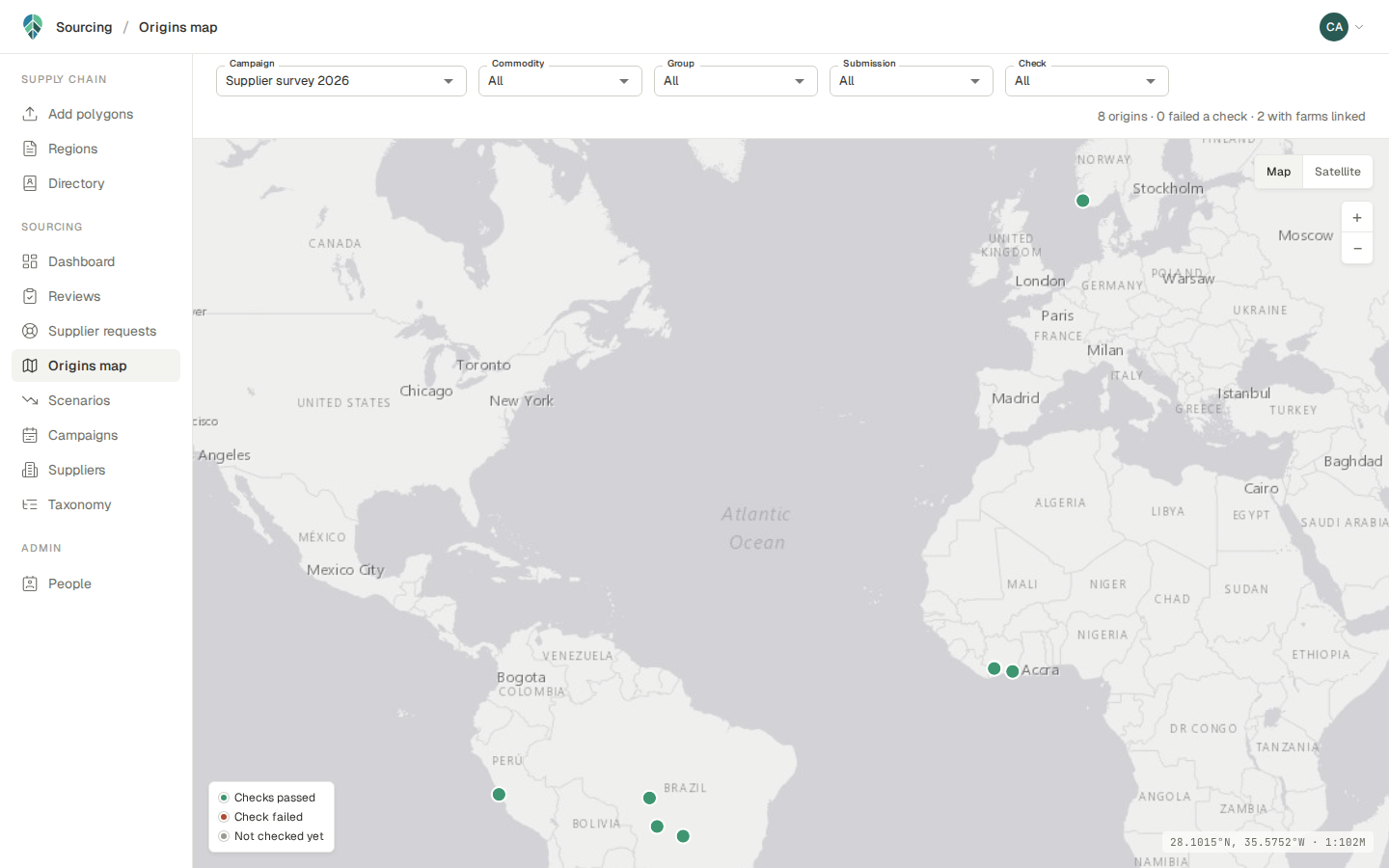The height and width of the screenshot is (868, 1389).
Task: Zoom out the map with minus button
Action: (x=1357, y=249)
